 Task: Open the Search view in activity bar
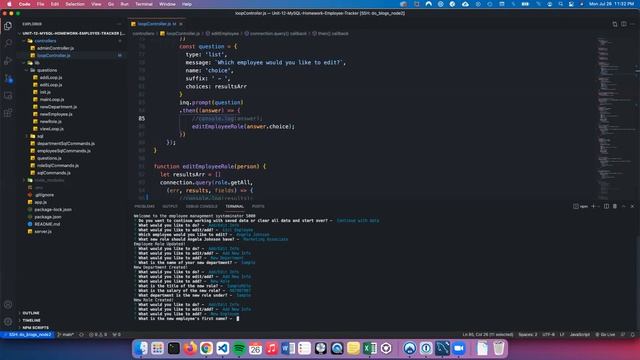tap(8, 43)
